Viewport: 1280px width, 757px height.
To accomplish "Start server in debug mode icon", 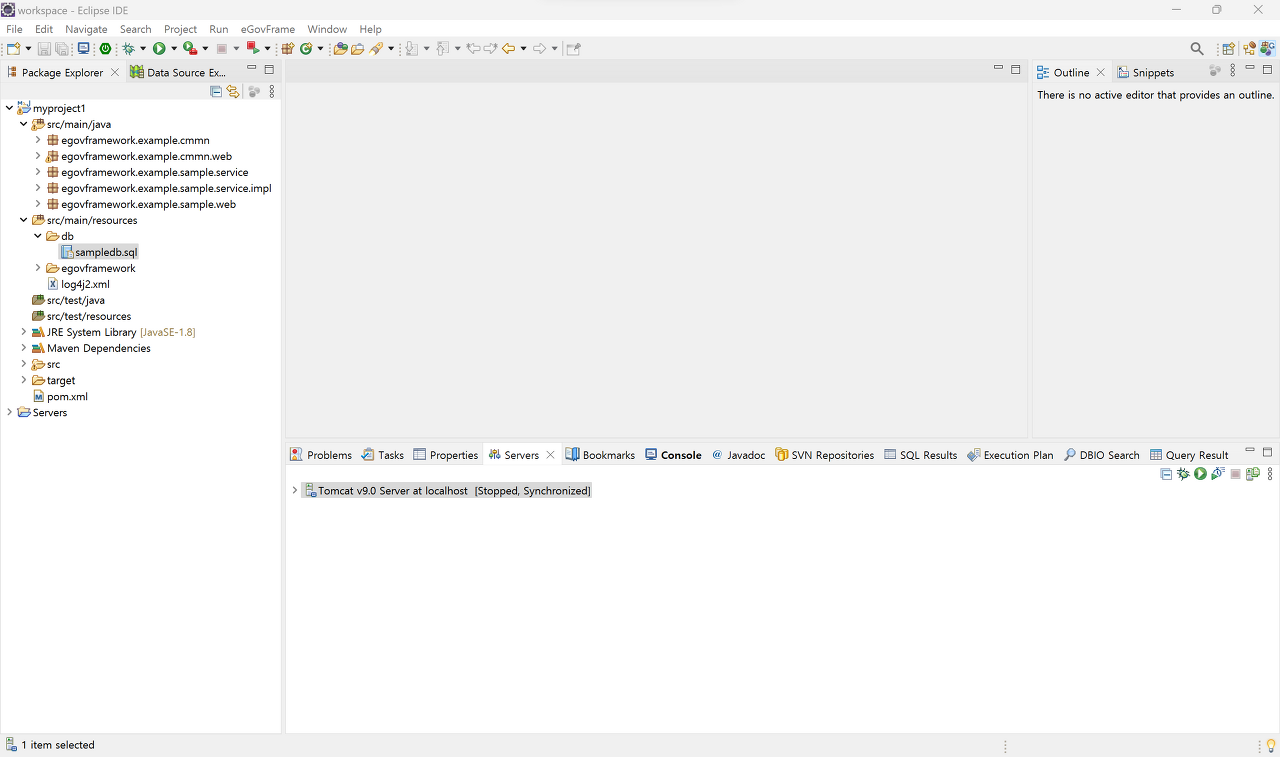I will (x=1183, y=474).
